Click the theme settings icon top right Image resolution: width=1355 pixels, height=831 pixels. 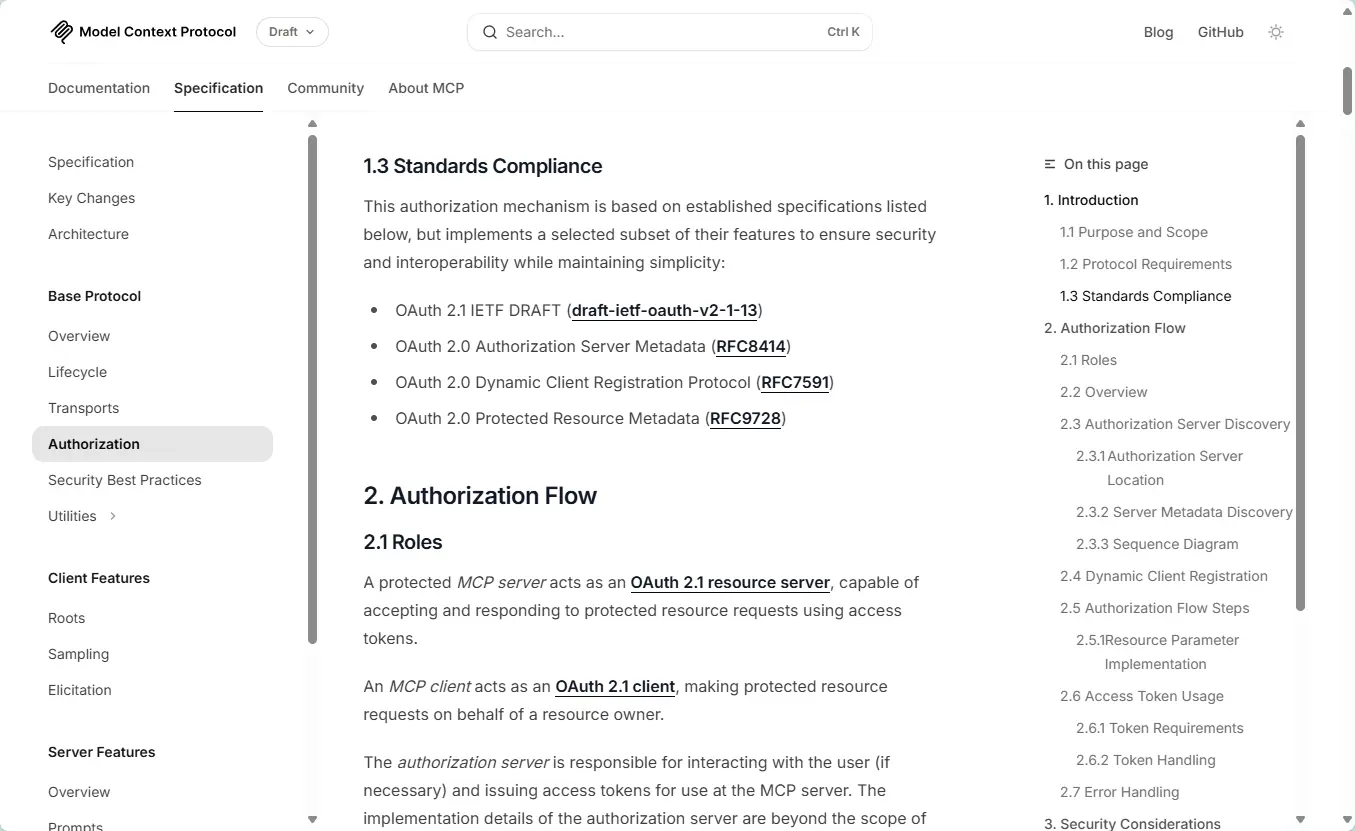pyautogui.click(x=1276, y=31)
